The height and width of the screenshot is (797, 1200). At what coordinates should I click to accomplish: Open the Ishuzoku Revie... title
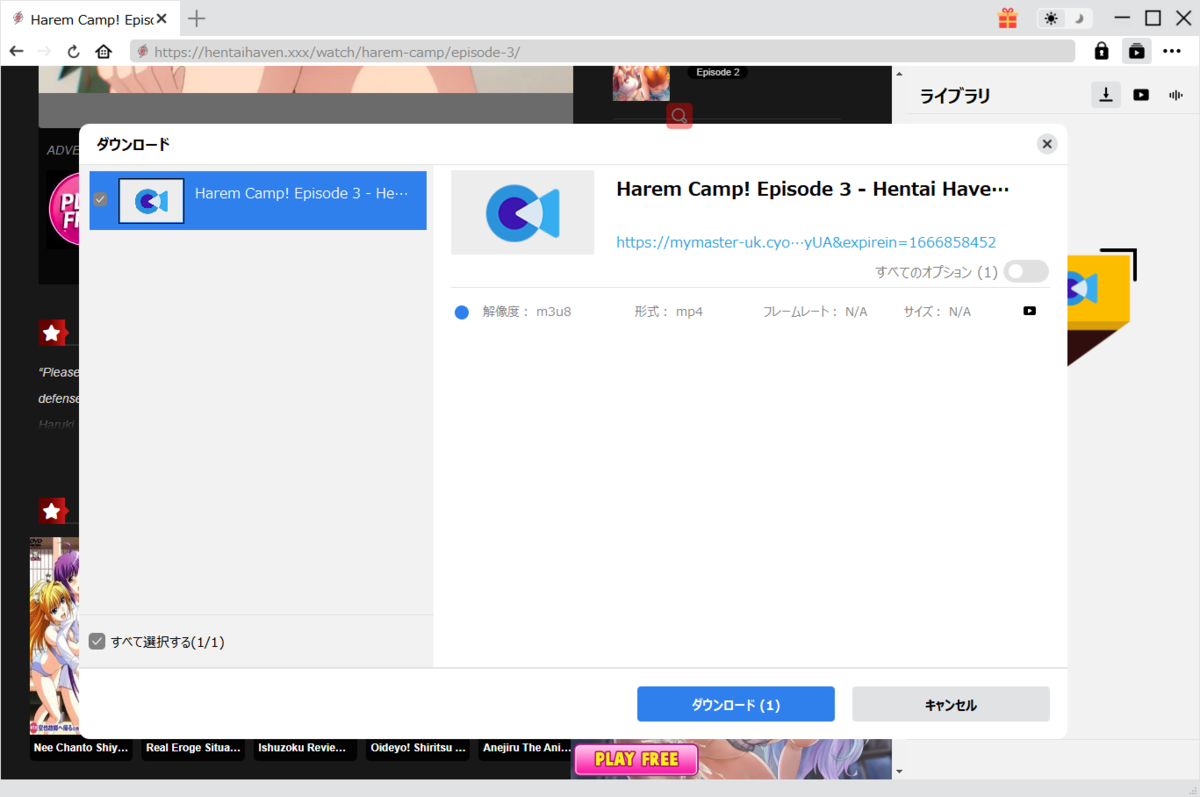coord(302,748)
